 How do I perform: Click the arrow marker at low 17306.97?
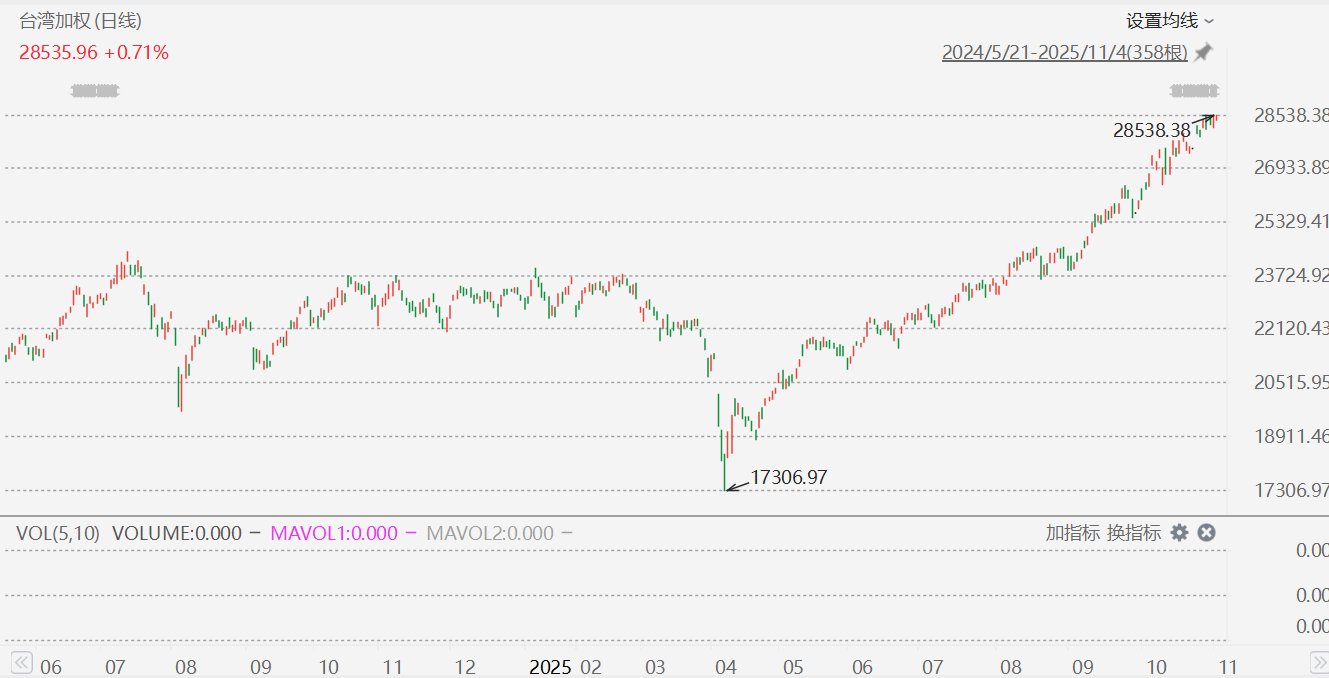click(x=736, y=486)
